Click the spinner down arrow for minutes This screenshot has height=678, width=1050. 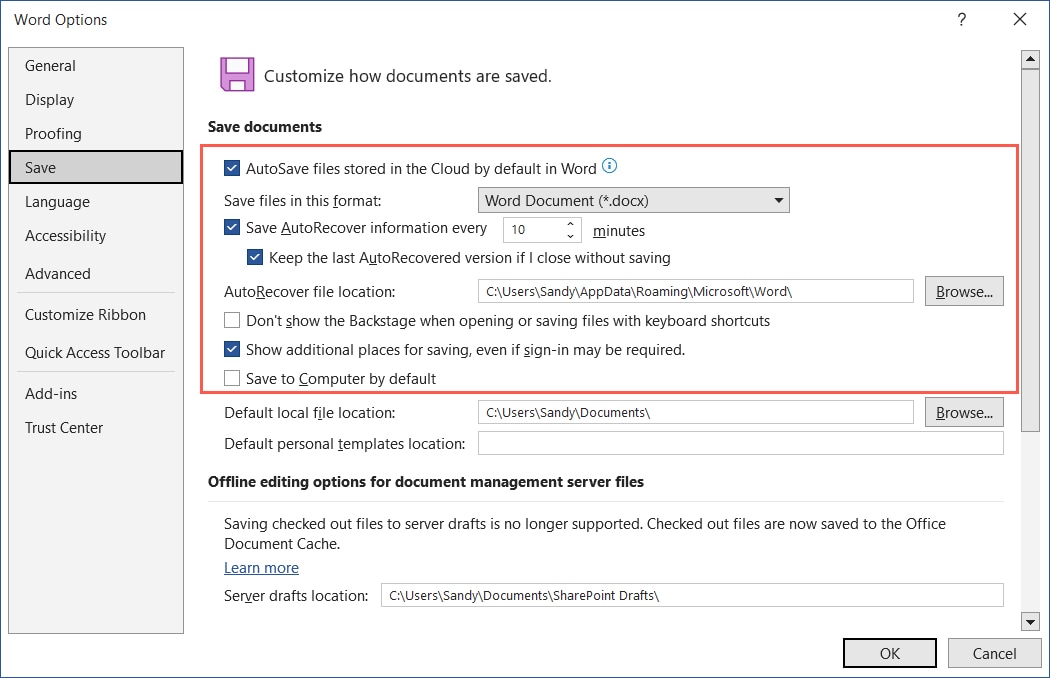(569, 234)
